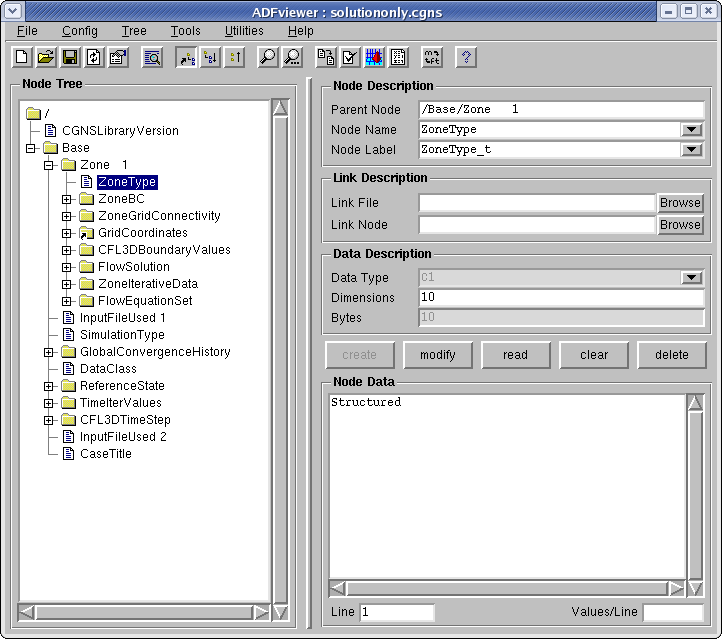This screenshot has width=722, height=639.
Task: Click the CaseTitle document icon
Action: click(68, 454)
